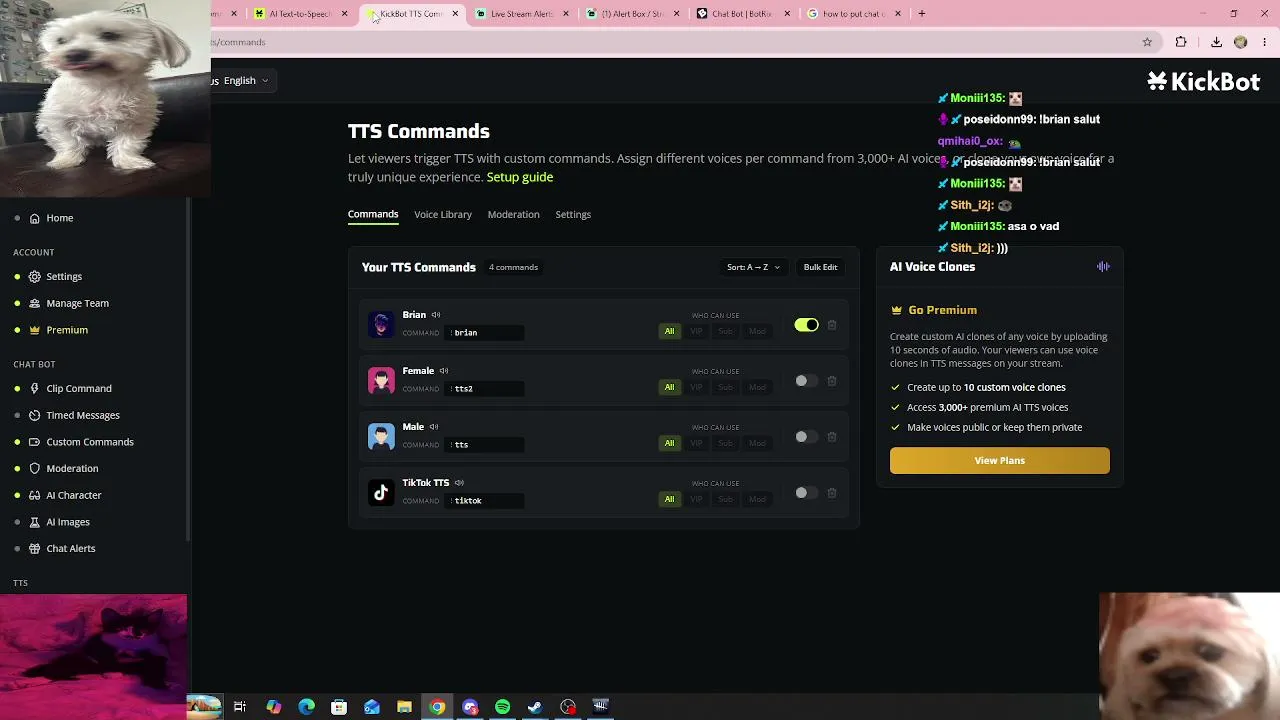Screen dimensions: 1280x720
Task: Select Sub permission for the Female command
Action: pos(726,388)
